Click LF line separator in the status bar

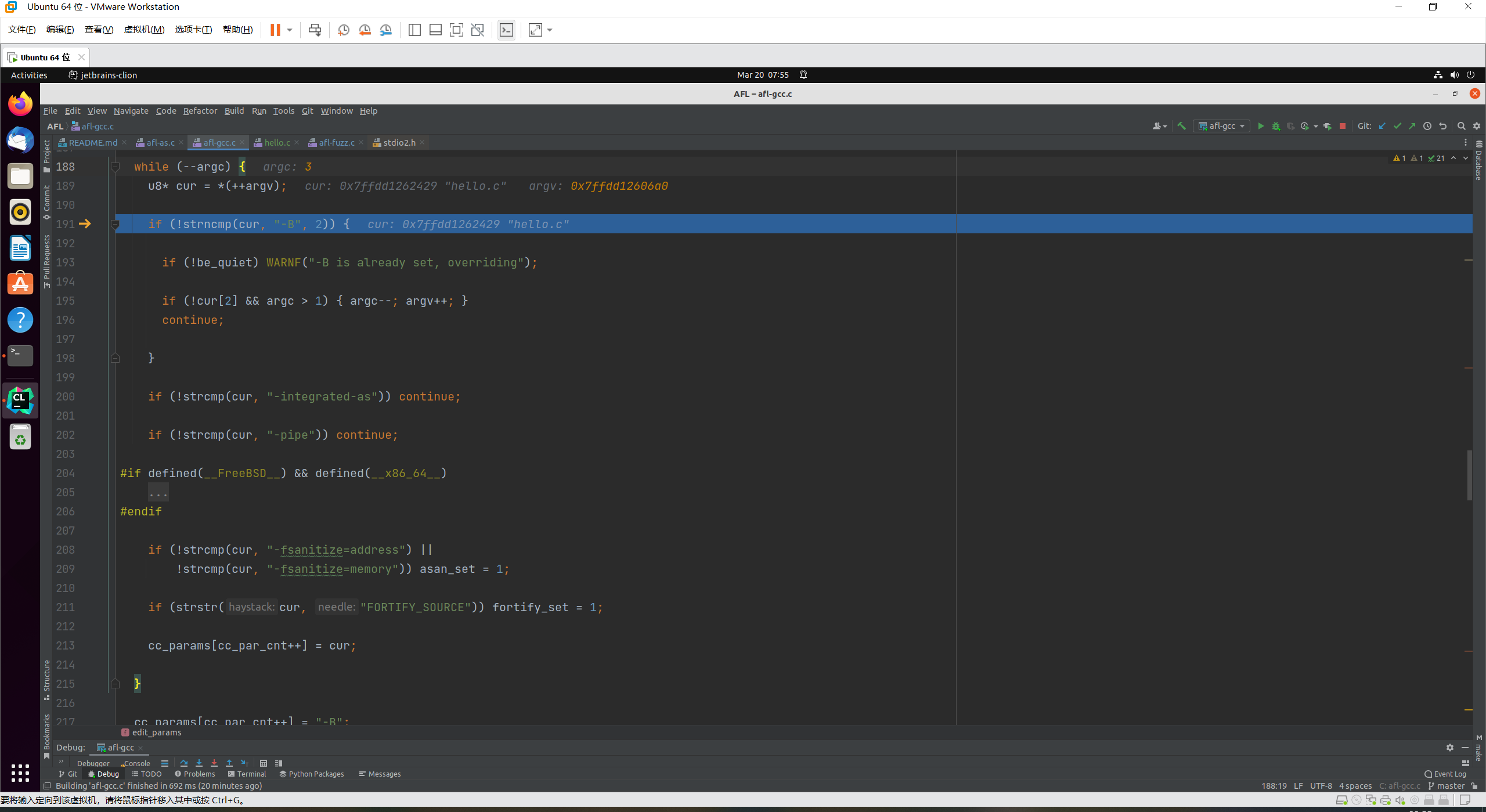click(x=1299, y=786)
